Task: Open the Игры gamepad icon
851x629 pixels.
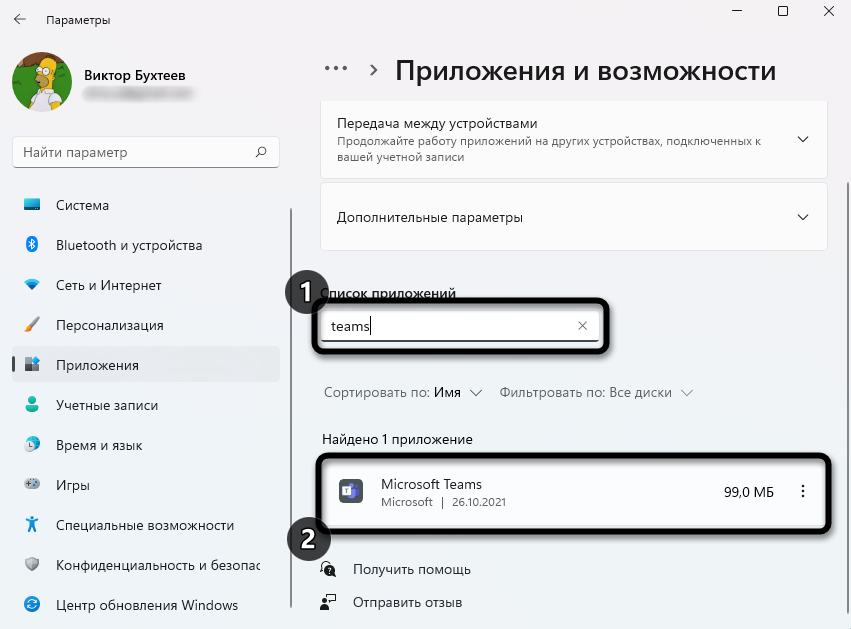Action: [32, 484]
